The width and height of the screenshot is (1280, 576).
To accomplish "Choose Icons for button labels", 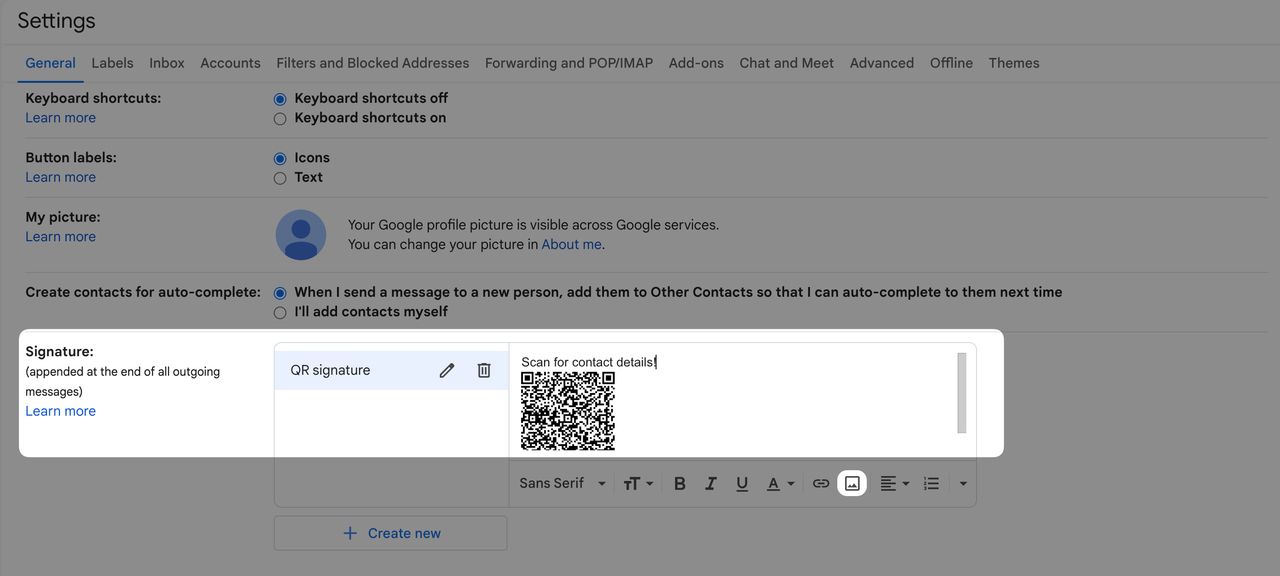I will click(280, 159).
